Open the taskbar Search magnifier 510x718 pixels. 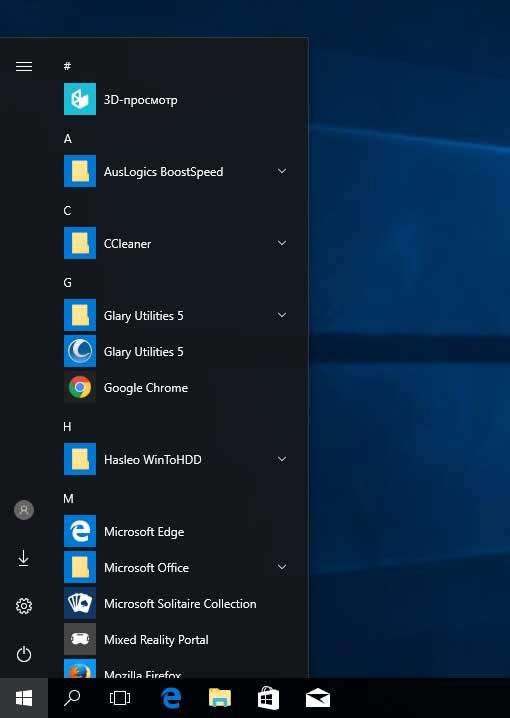(71, 698)
